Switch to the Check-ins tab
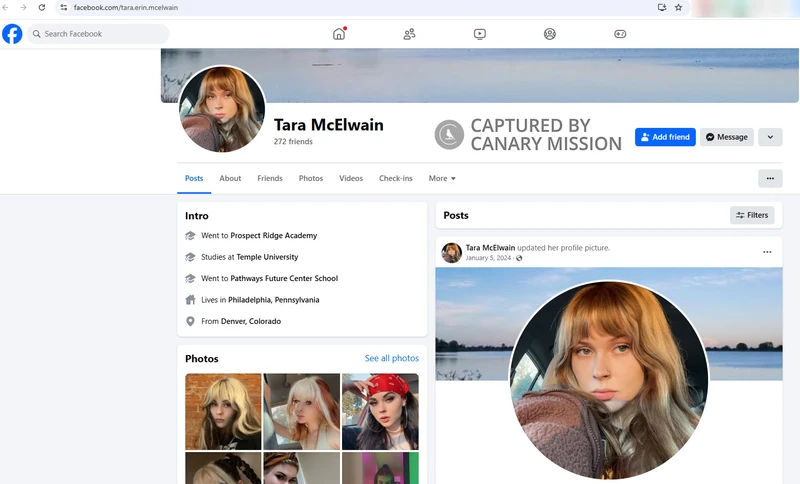 [395, 179]
